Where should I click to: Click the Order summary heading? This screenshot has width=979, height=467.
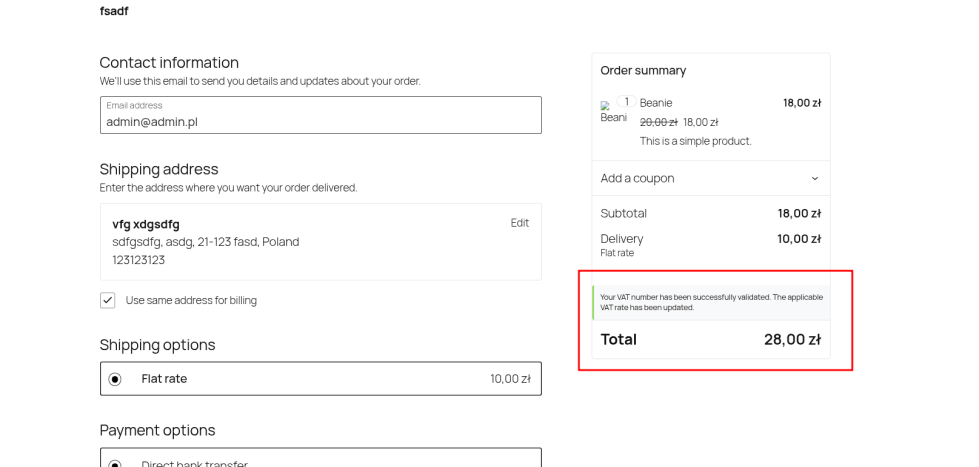(x=643, y=71)
